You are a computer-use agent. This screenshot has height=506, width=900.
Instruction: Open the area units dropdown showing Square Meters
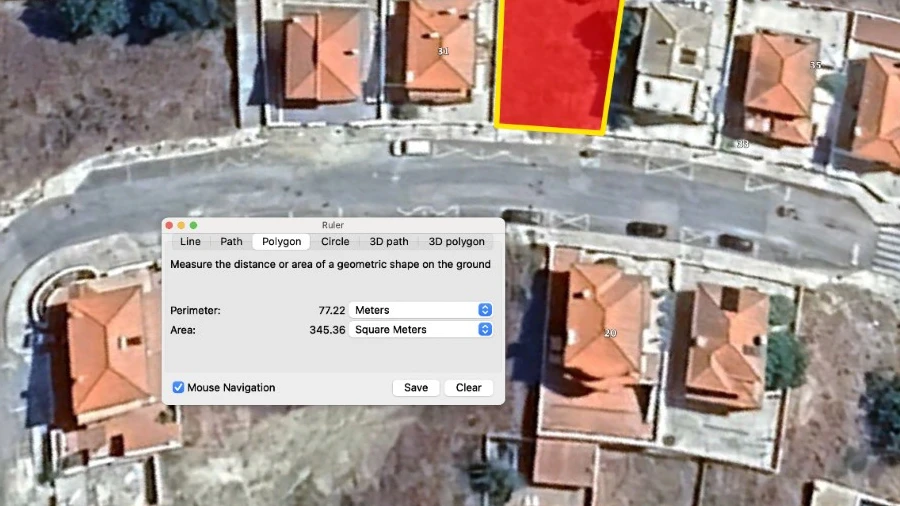(421, 329)
